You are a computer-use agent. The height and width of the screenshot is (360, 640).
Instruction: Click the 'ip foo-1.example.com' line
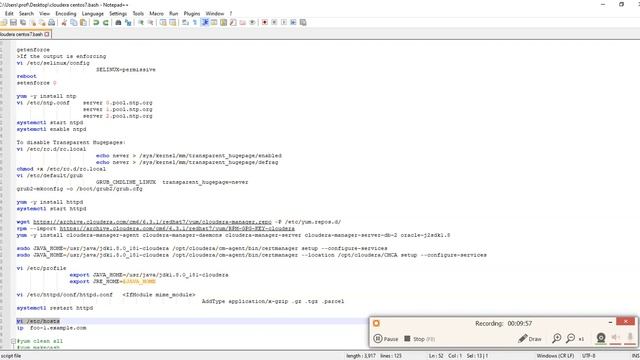[x=51, y=328]
